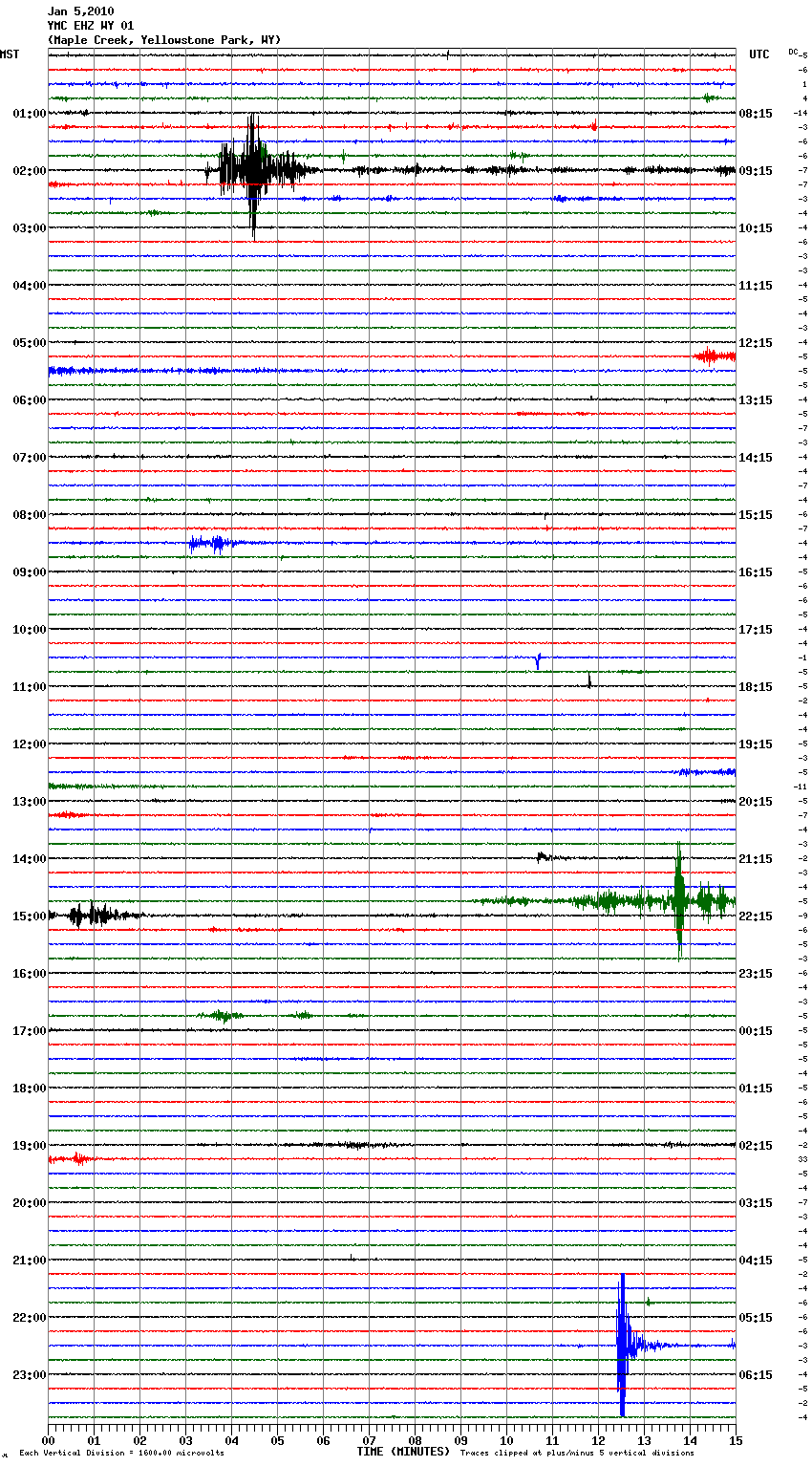Select the 01:00 MST row label
812x1466 pixels.
[x=30, y=113]
